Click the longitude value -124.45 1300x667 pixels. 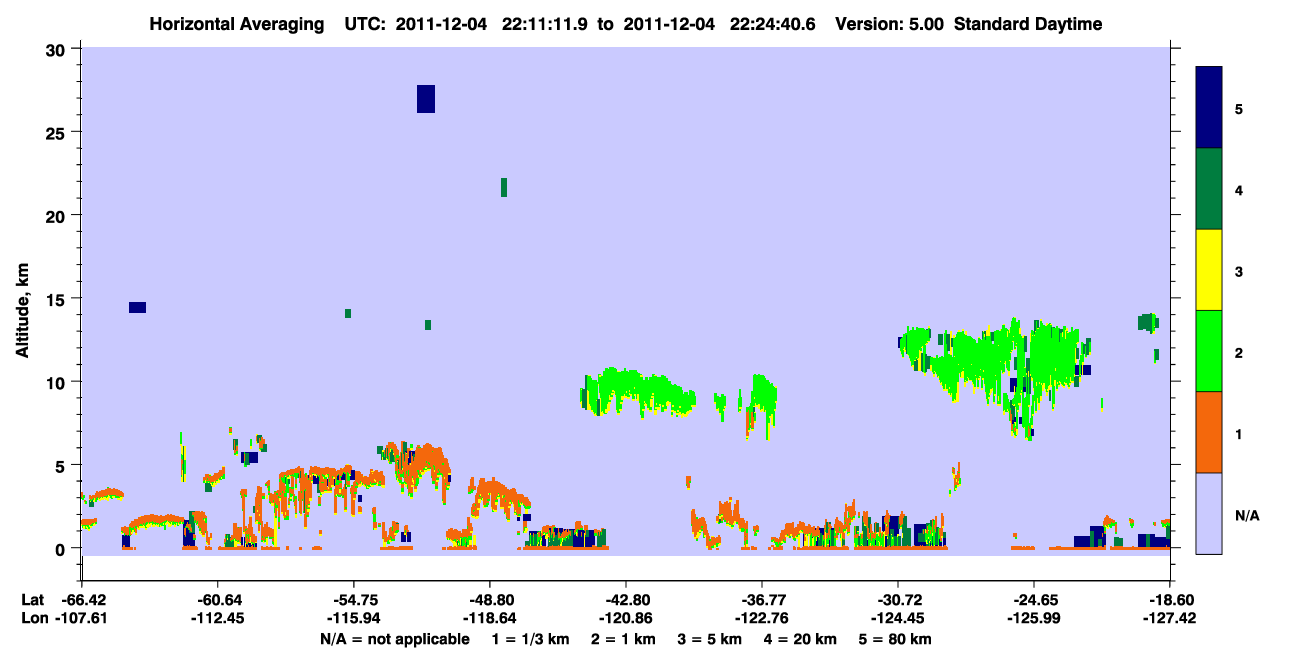tap(897, 618)
